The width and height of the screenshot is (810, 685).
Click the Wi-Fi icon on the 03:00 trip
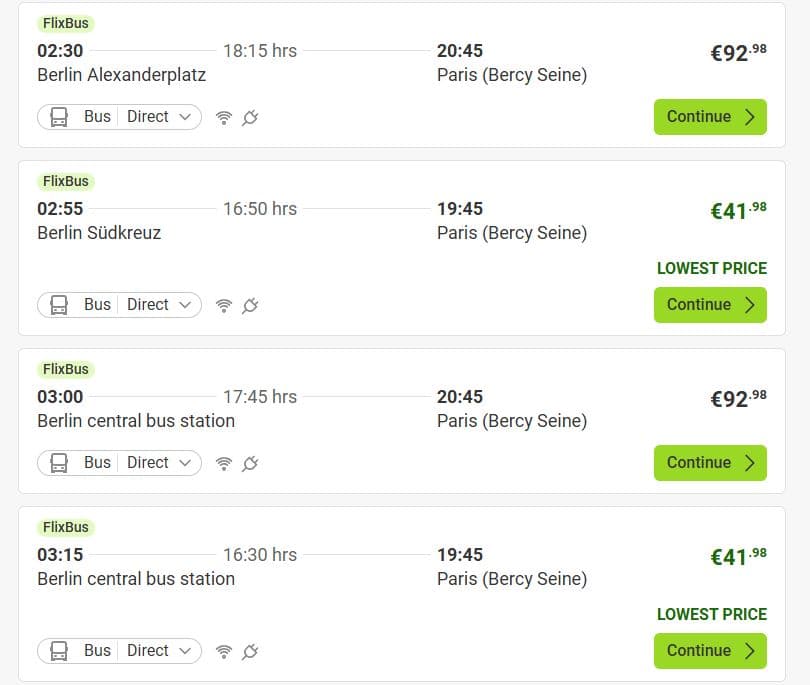click(224, 463)
